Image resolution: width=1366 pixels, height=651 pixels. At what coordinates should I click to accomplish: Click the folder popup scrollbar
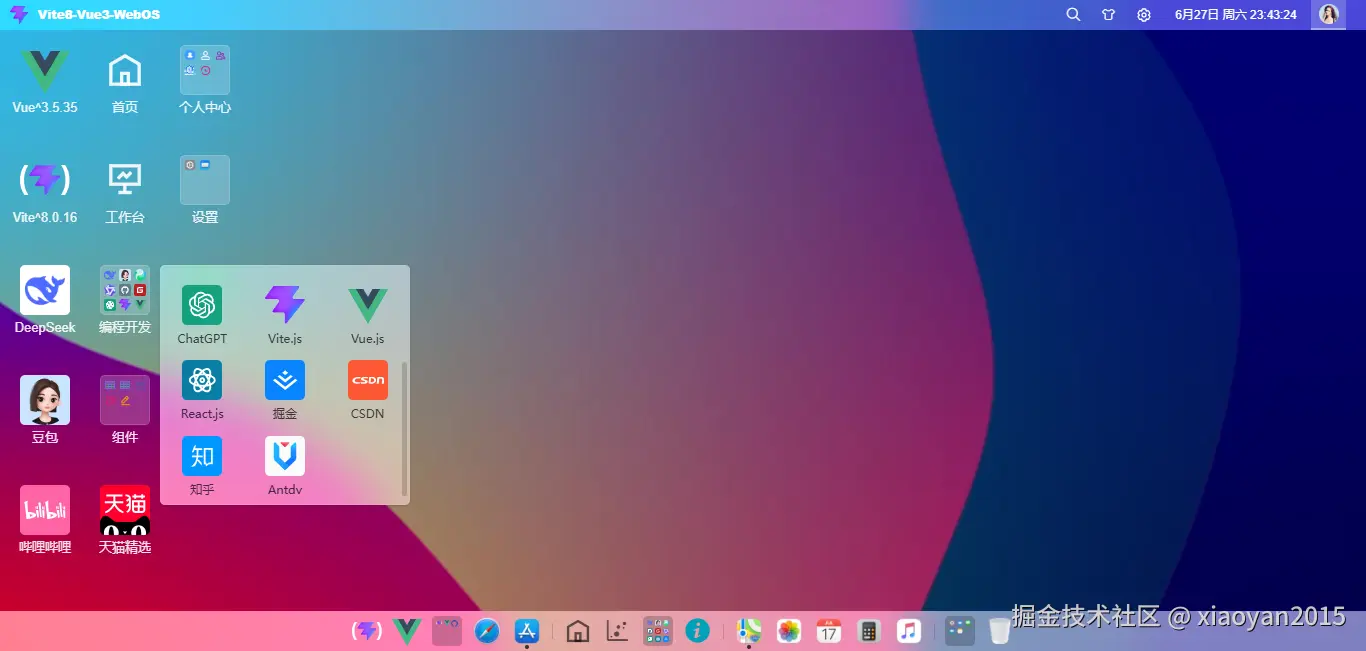(404, 428)
